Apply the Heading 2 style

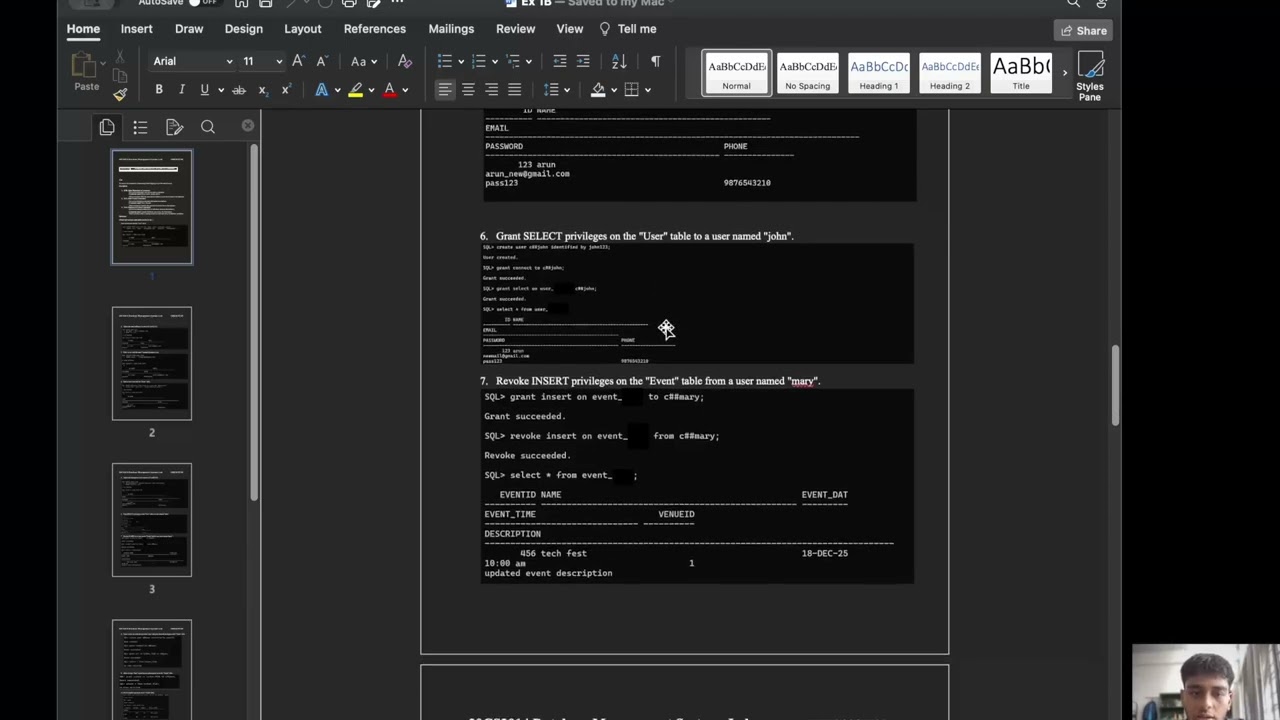point(950,73)
